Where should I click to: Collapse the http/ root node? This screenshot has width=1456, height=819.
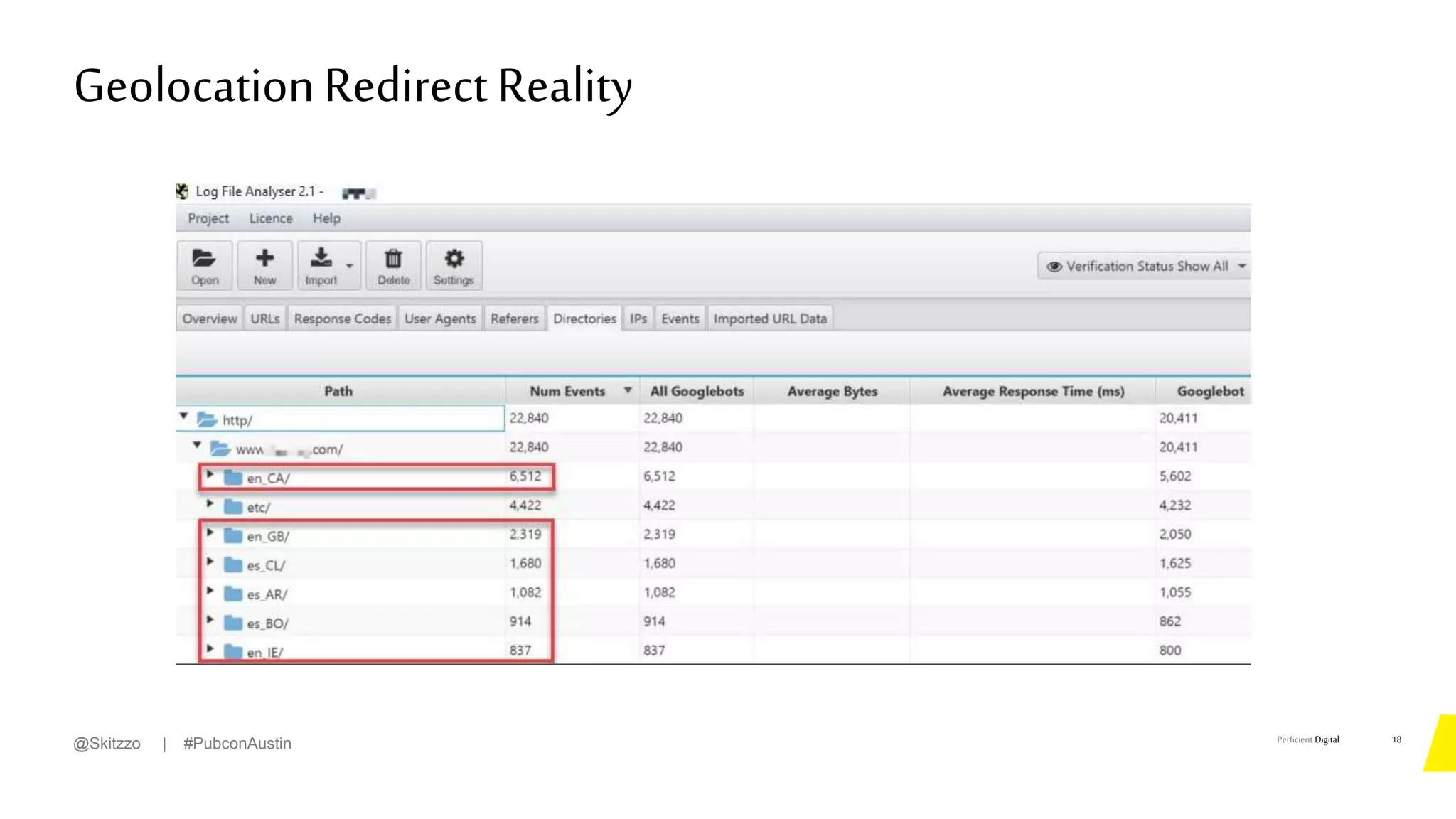pos(183,416)
